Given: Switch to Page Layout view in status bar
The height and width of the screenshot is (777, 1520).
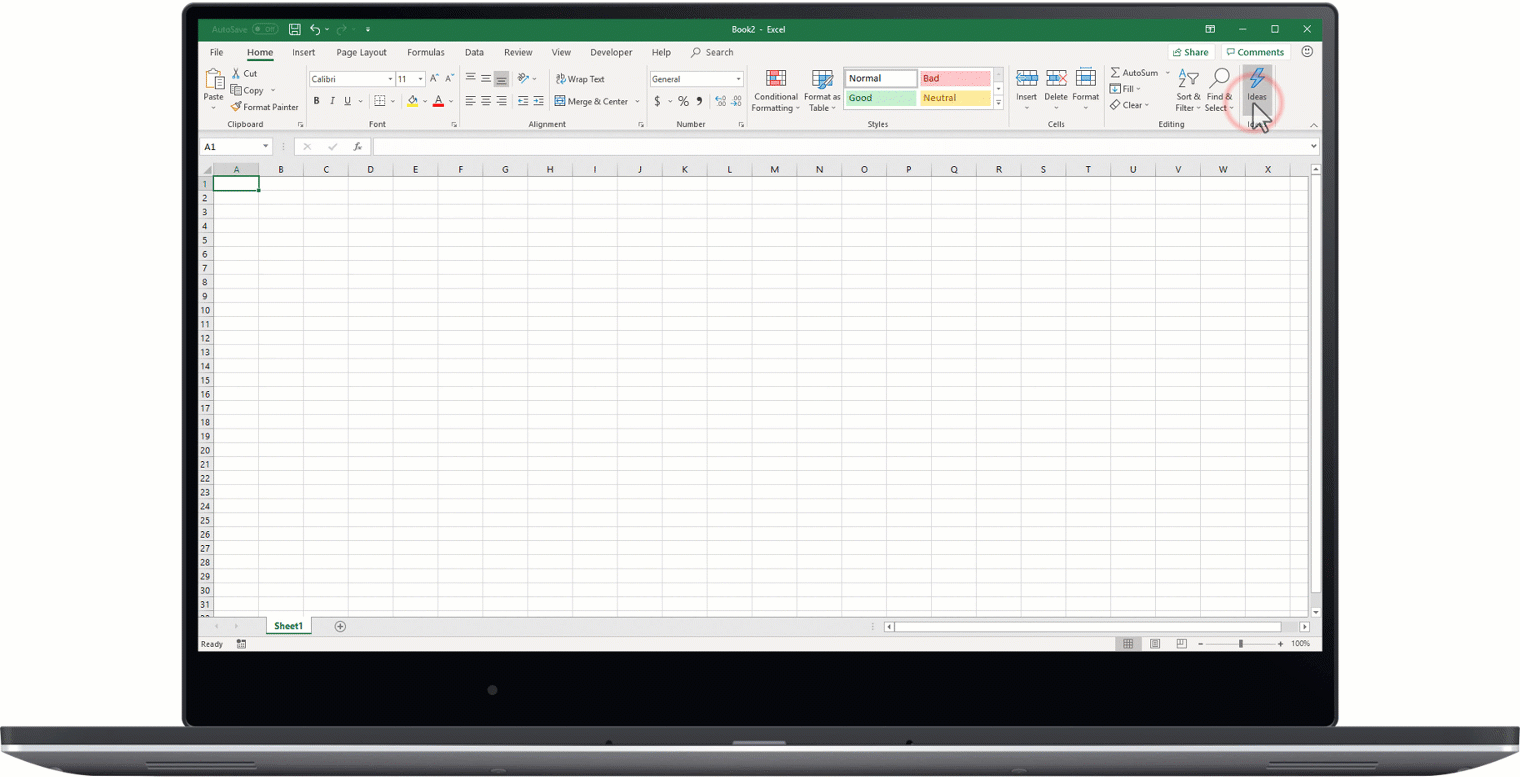Looking at the screenshot, I should tap(1155, 644).
